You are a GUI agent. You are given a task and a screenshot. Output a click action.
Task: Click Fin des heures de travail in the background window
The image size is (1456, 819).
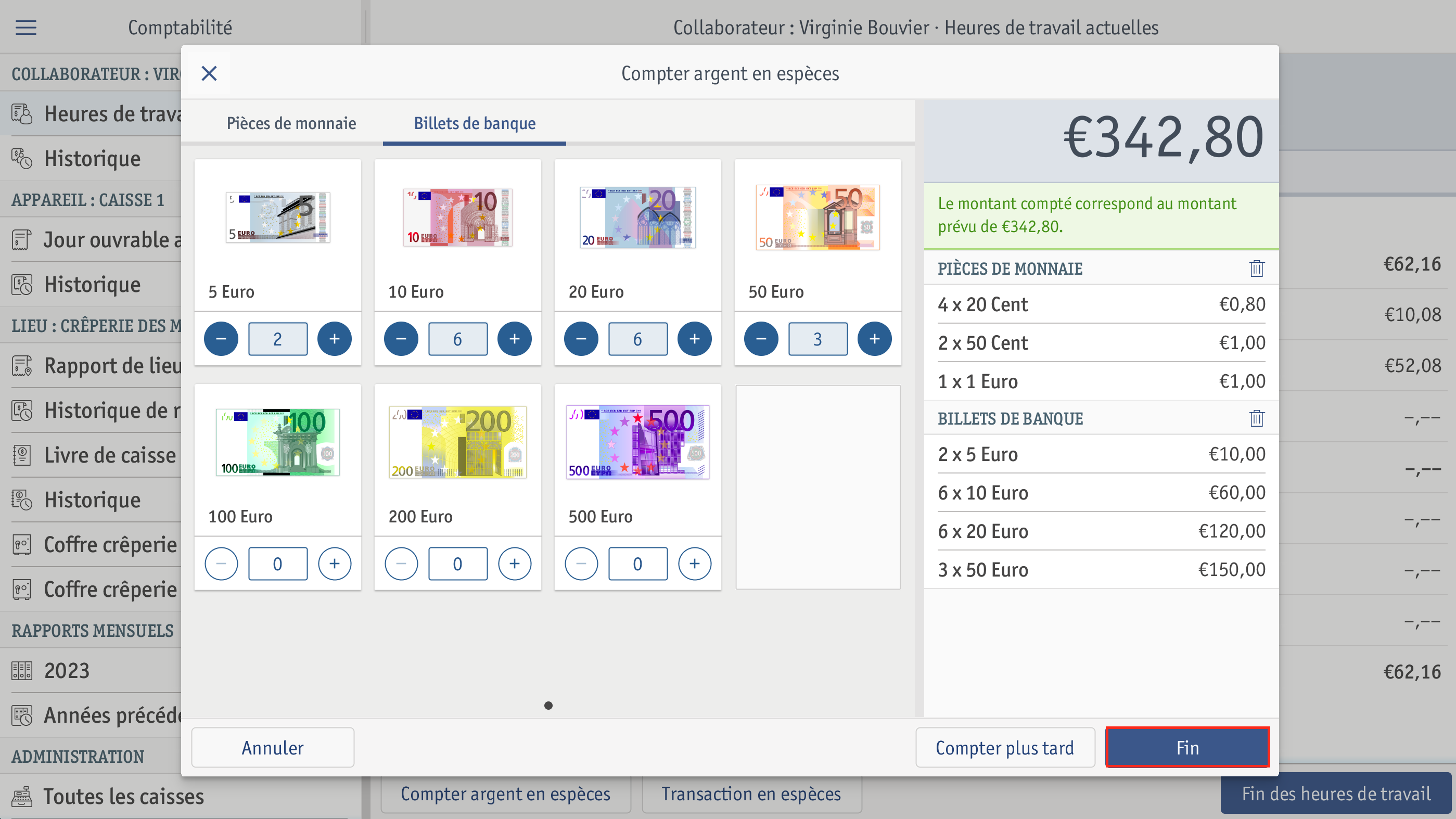point(1336,793)
